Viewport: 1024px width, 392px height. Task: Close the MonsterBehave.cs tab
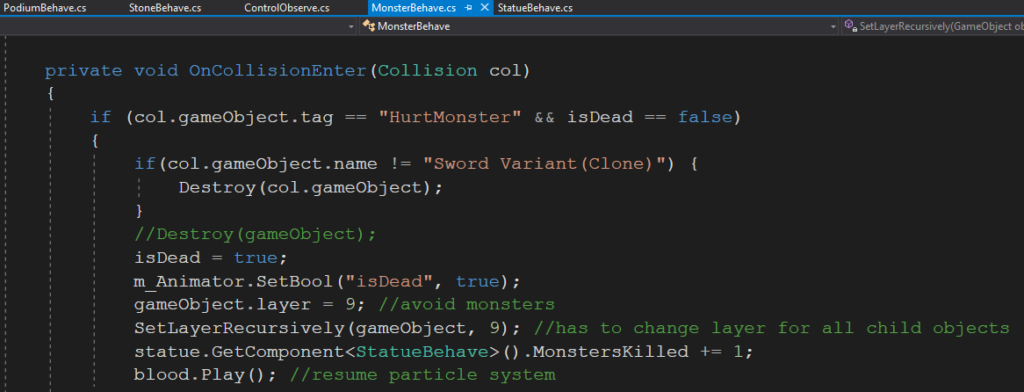click(484, 8)
